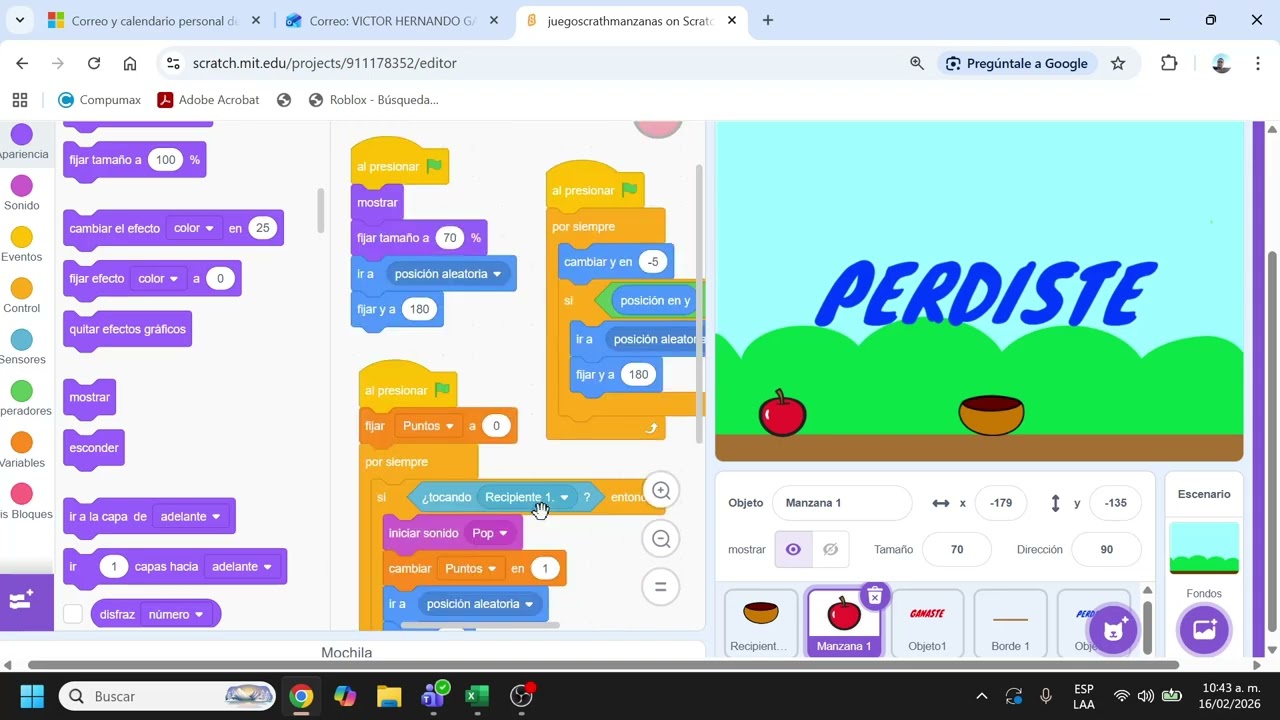
Task: Click the choose a backdrop button
Action: pyautogui.click(x=1204, y=630)
